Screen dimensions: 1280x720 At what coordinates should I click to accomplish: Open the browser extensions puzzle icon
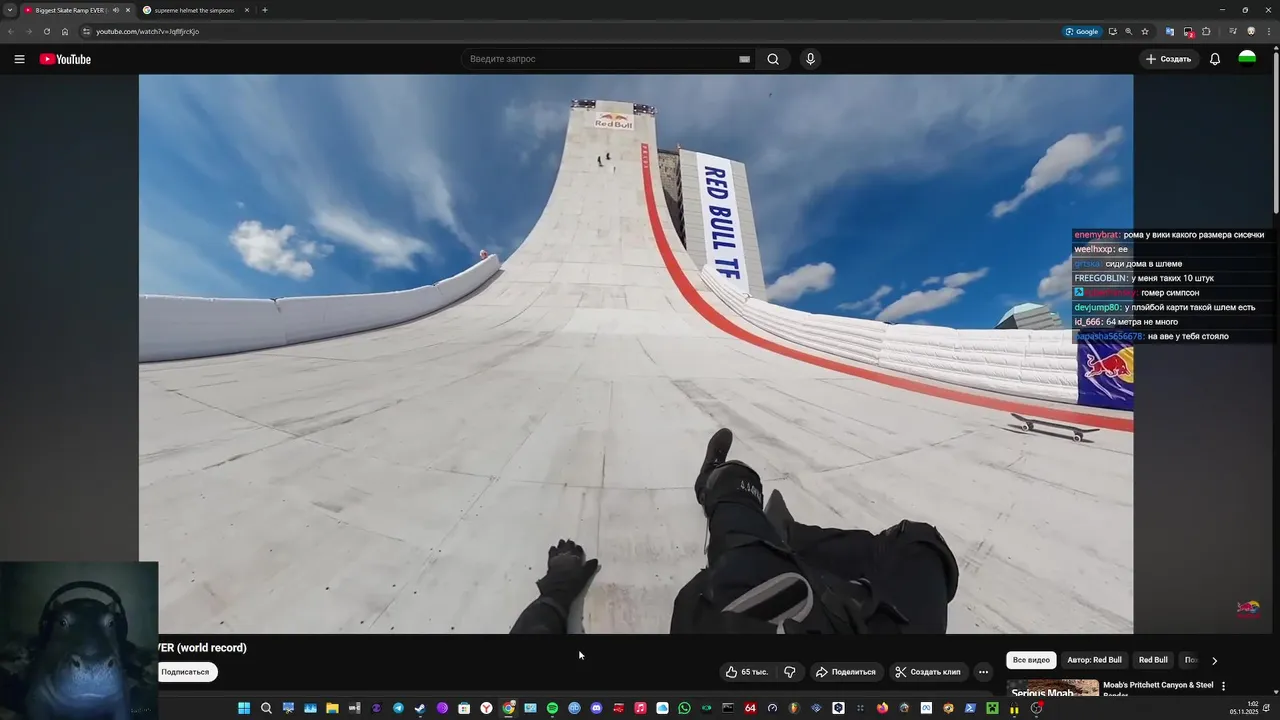point(1206,31)
